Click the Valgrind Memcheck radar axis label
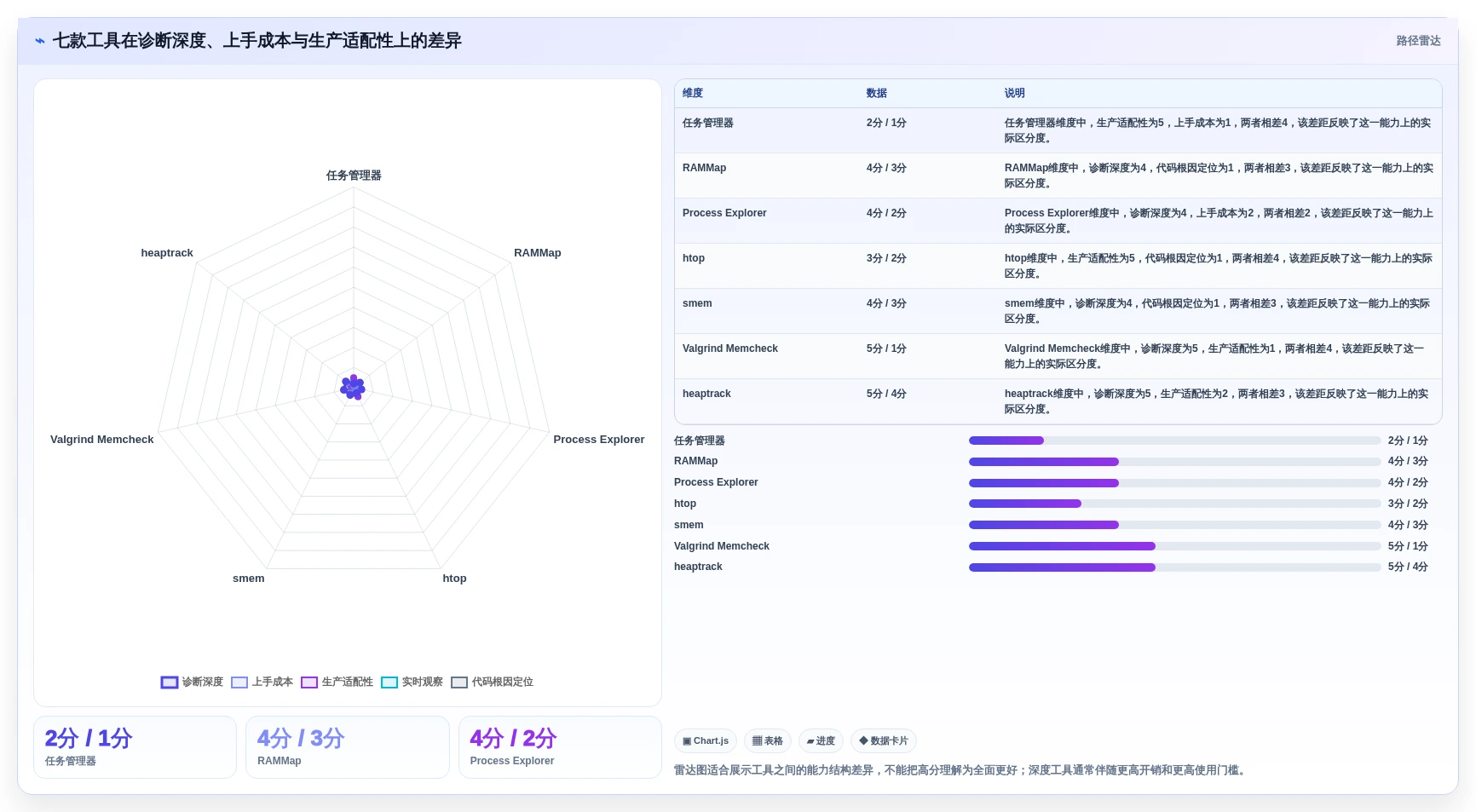 point(102,440)
